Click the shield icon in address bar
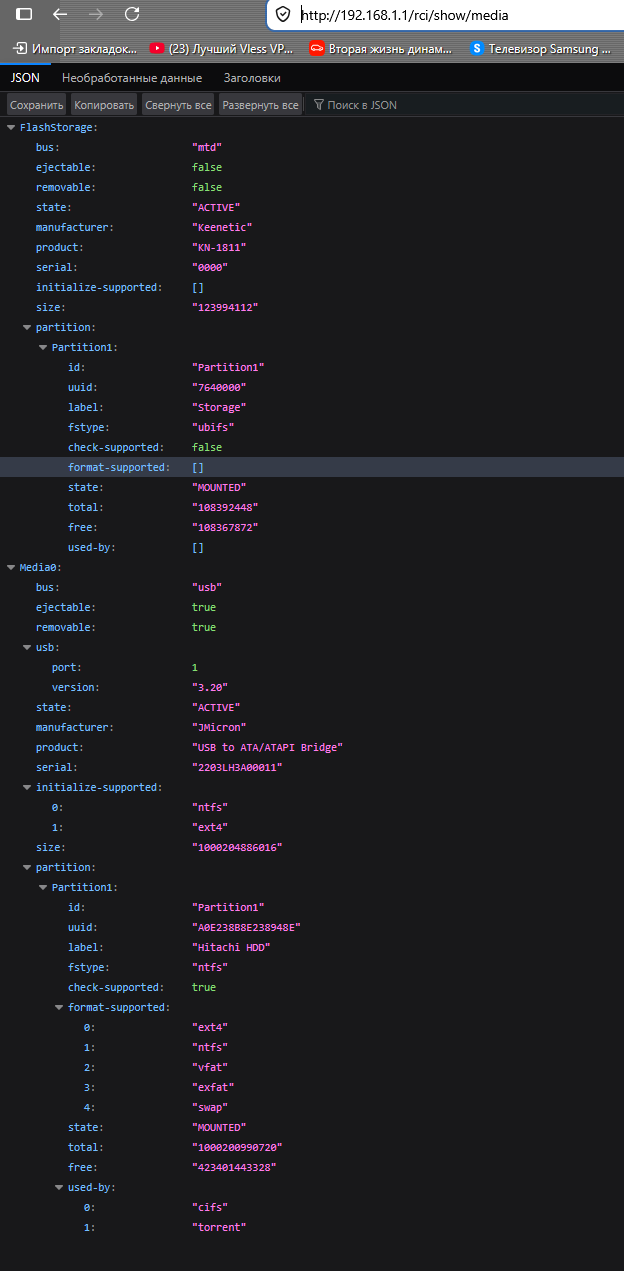Image resolution: width=624 pixels, height=1271 pixels. (x=283, y=14)
